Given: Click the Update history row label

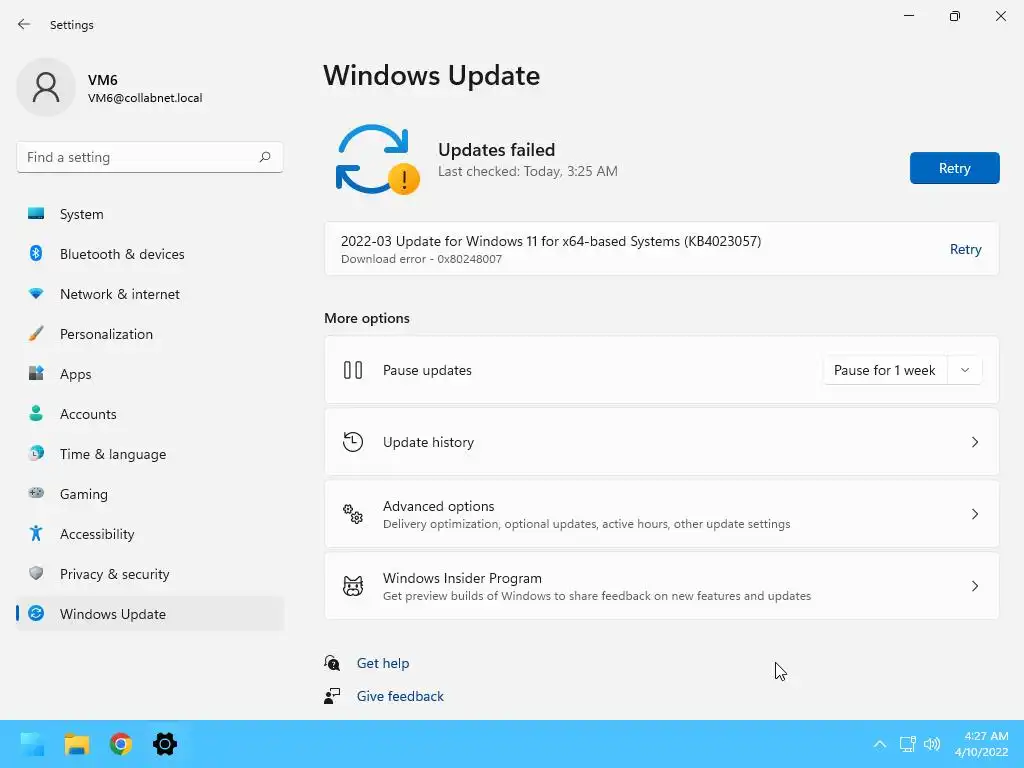Looking at the screenshot, I should point(428,442).
